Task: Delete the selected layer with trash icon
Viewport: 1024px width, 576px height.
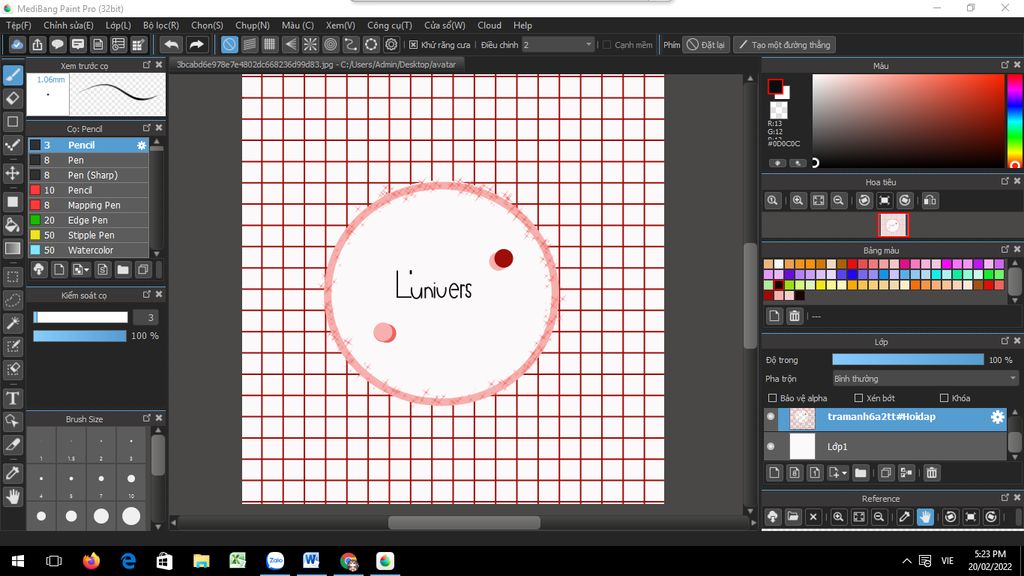Action: (932, 473)
